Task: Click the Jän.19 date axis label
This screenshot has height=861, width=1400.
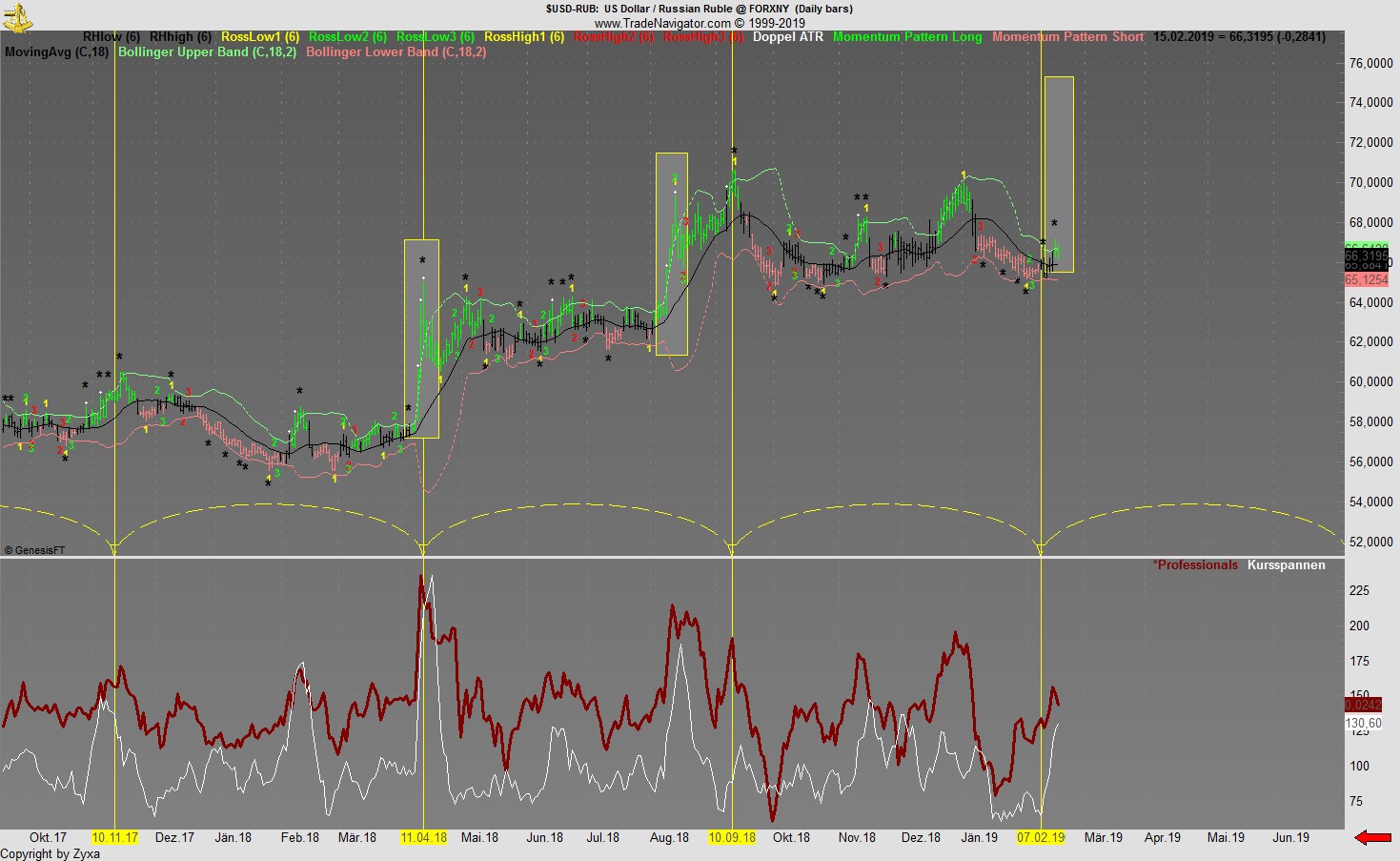Action: pyautogui.click(x=979, y=838)
